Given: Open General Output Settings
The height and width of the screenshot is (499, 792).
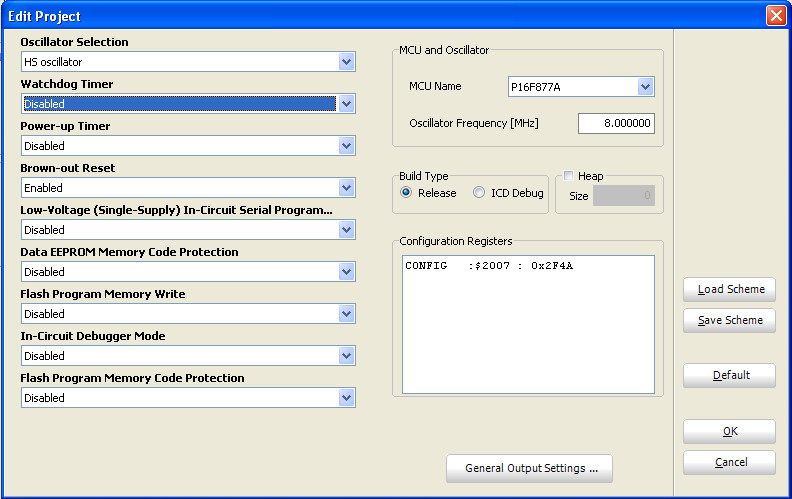Looking at the screenshot, I should (x=529, y=468).
